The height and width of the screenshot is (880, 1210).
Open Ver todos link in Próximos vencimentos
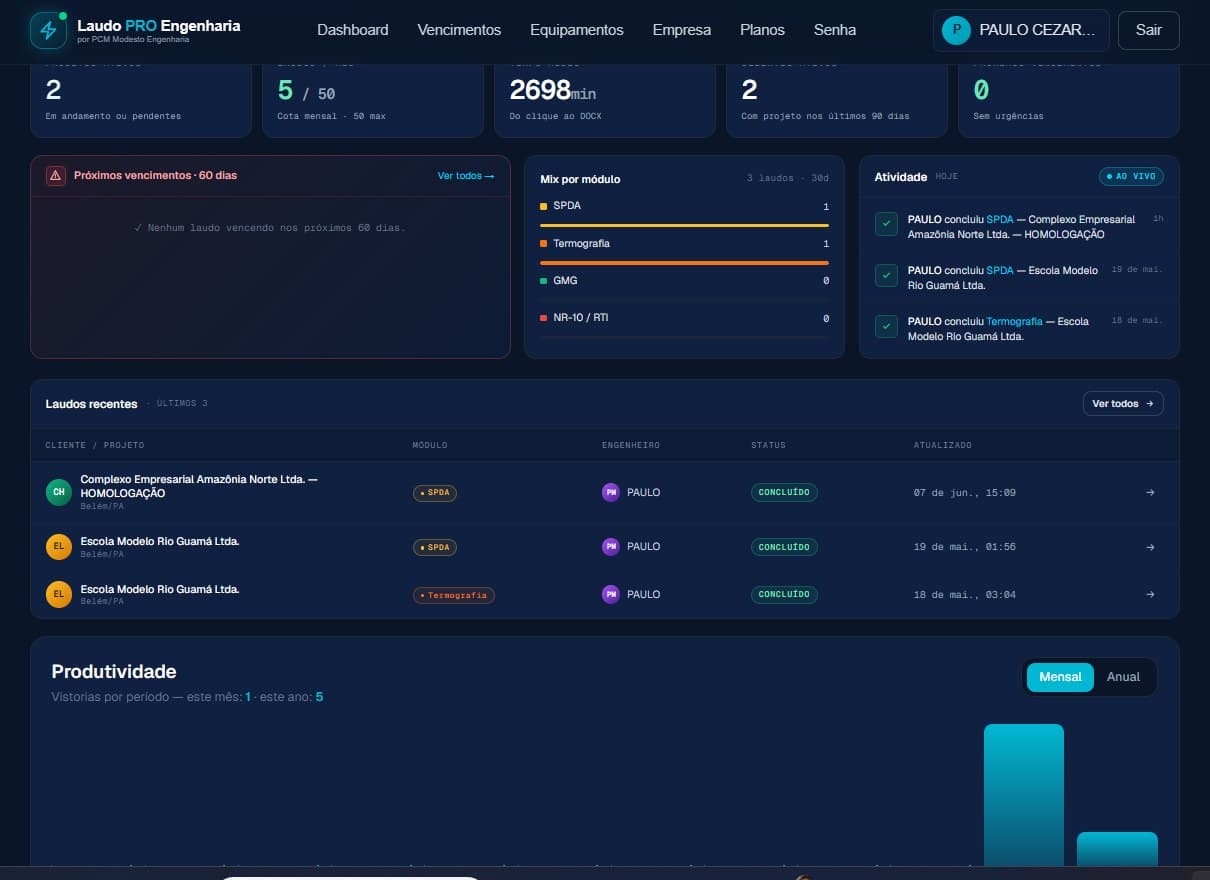(466, 176)
